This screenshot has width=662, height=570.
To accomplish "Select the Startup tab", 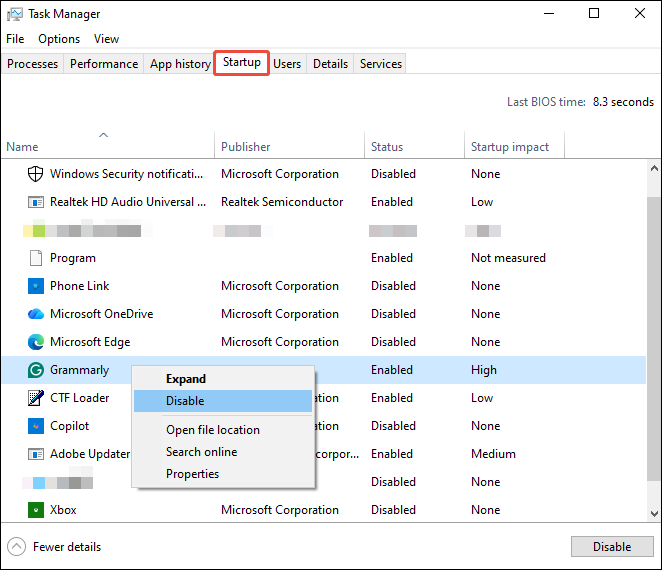I will coord(242,62).
